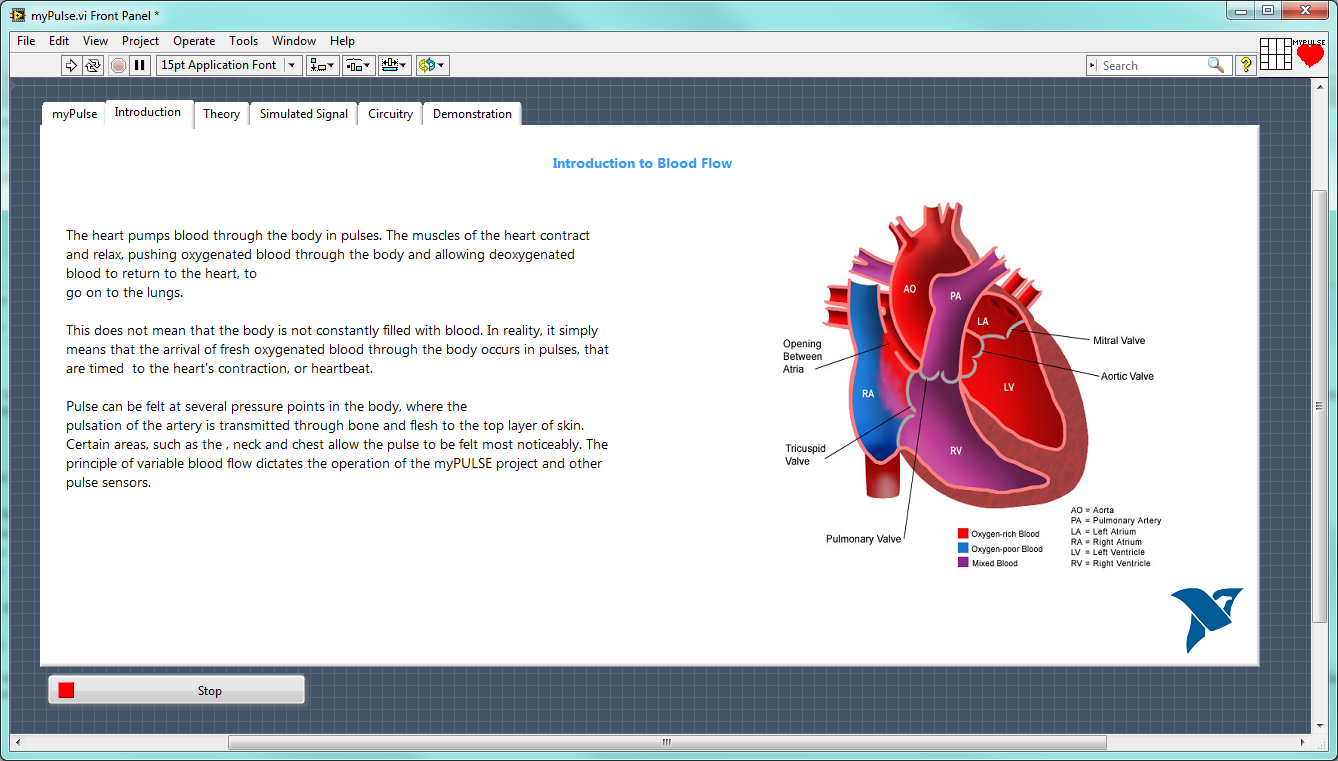Click the search magnifying glass icon

(1216, 65)
